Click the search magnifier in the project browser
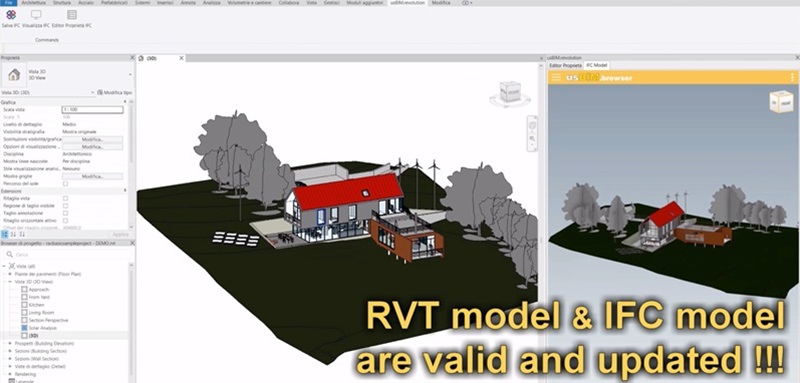Image resolution: width=800 pixels, height=383 pixels. point(10,254)
